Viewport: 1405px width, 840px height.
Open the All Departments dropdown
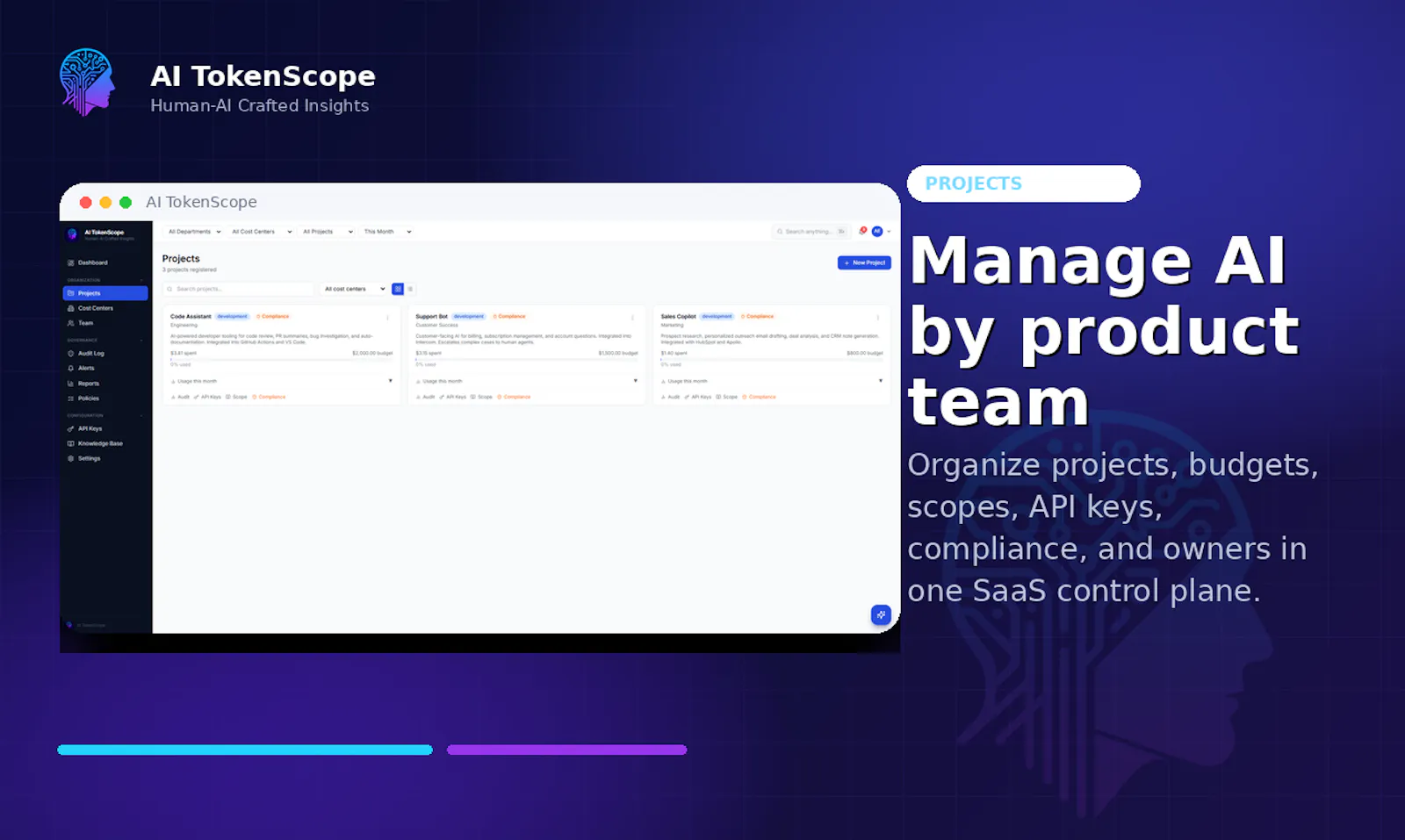[x=194, y=232]
